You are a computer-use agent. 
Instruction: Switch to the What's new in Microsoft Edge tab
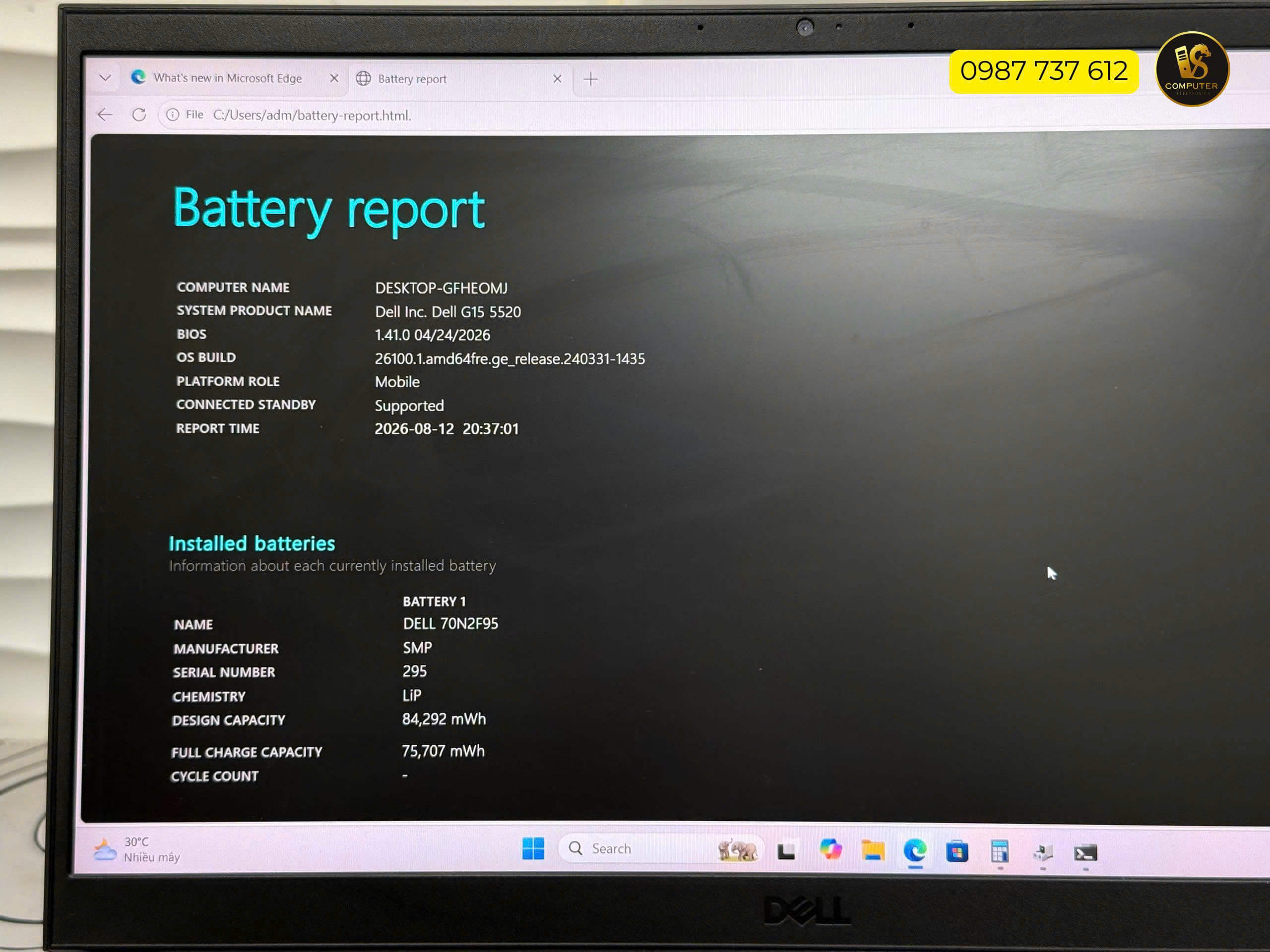point(227,77)
